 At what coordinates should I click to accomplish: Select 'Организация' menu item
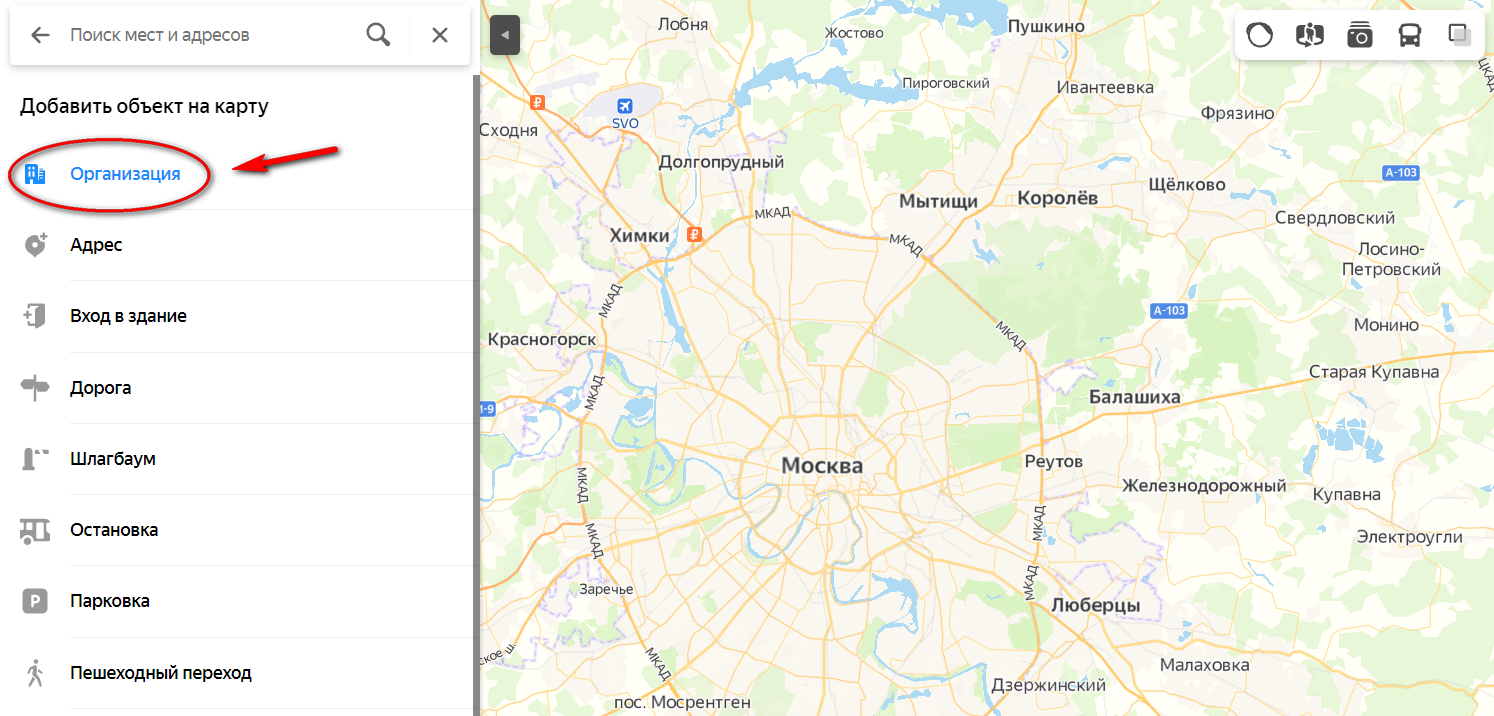[125, 174]
